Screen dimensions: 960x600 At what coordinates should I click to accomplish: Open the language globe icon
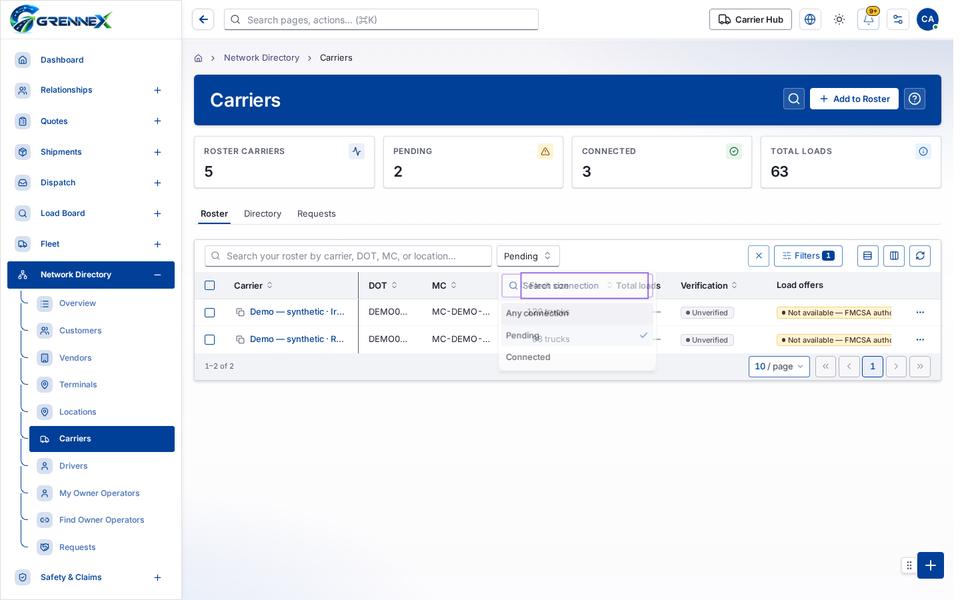[809, 20]
